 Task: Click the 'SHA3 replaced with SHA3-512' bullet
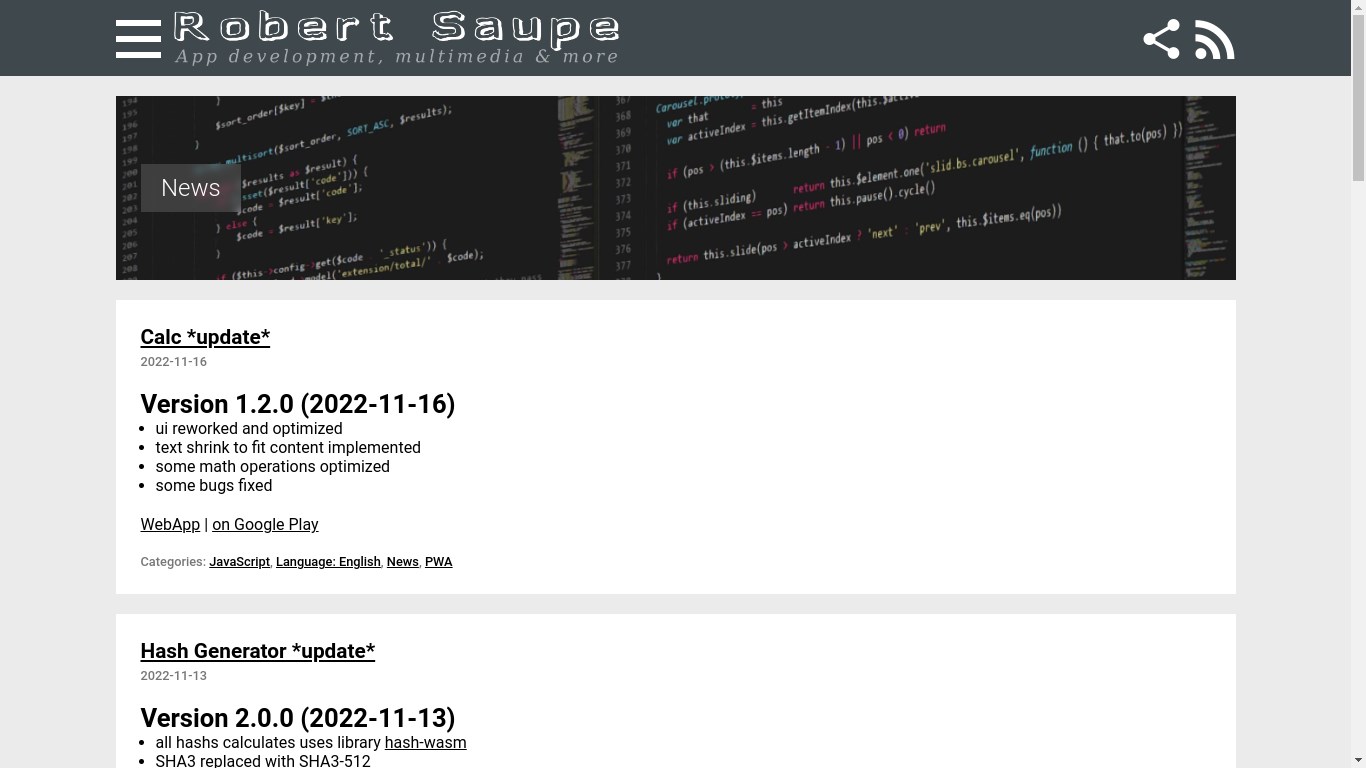click(x=263, y=761)
